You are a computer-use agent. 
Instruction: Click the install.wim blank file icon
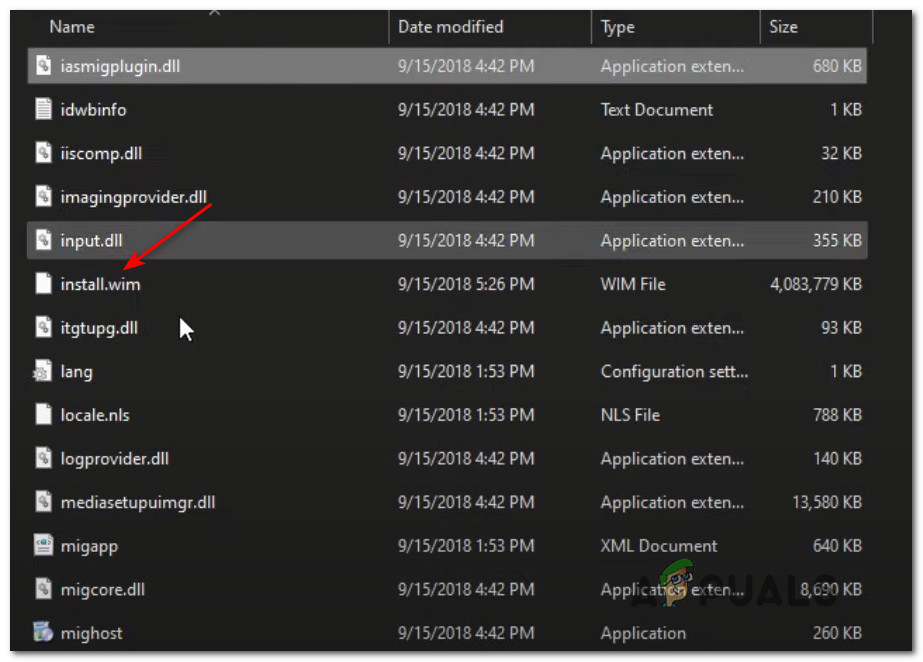click(x=44, y=284)
